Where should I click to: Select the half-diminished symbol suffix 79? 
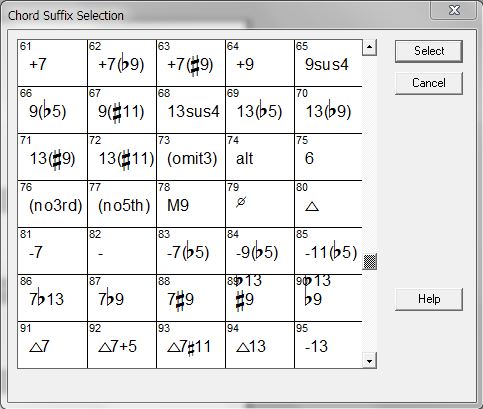click(x=260, y=204)
